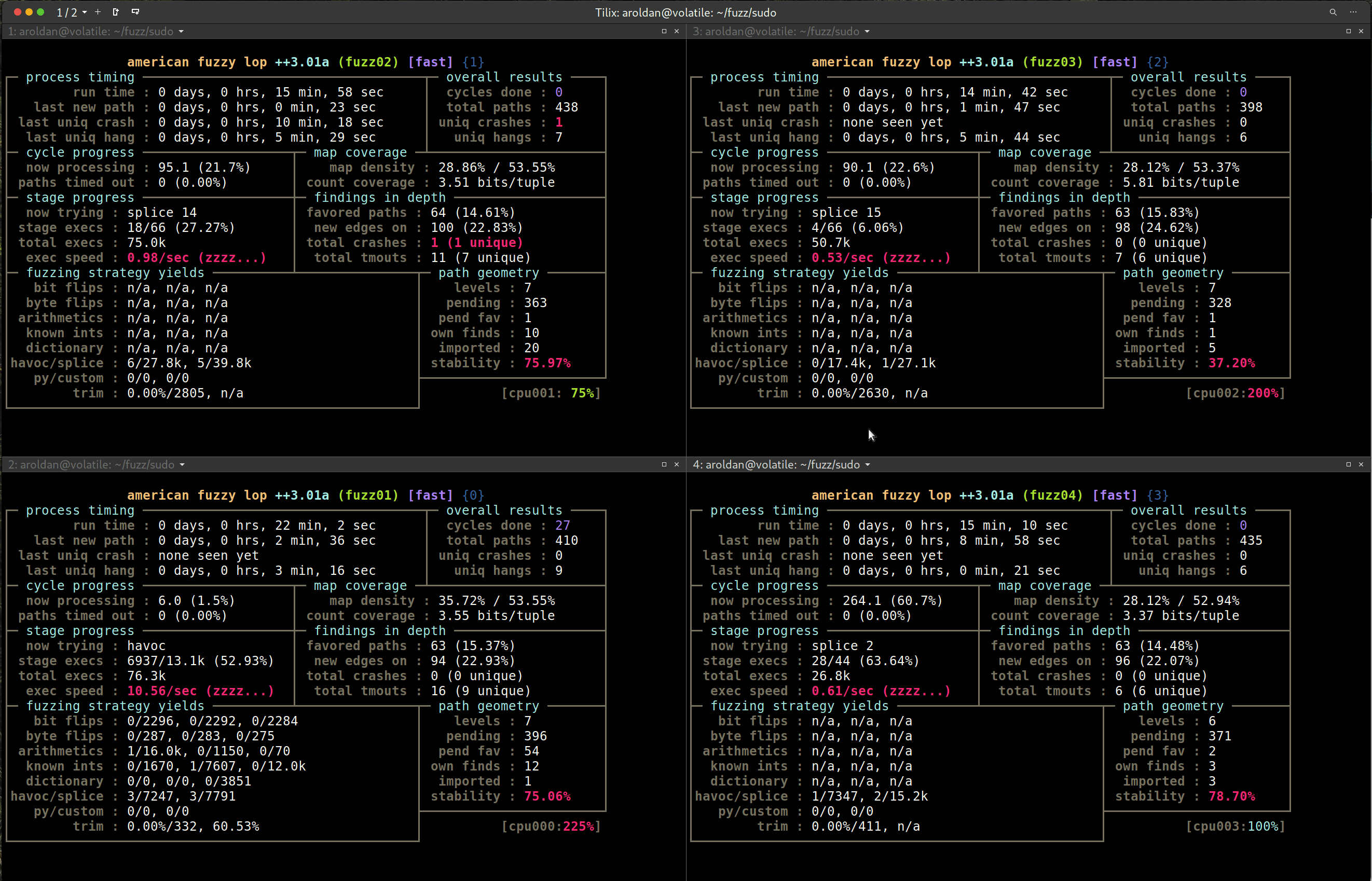1372x881 pixels.
Task: Click total paths value 410
Action: [x=567, y=540]
